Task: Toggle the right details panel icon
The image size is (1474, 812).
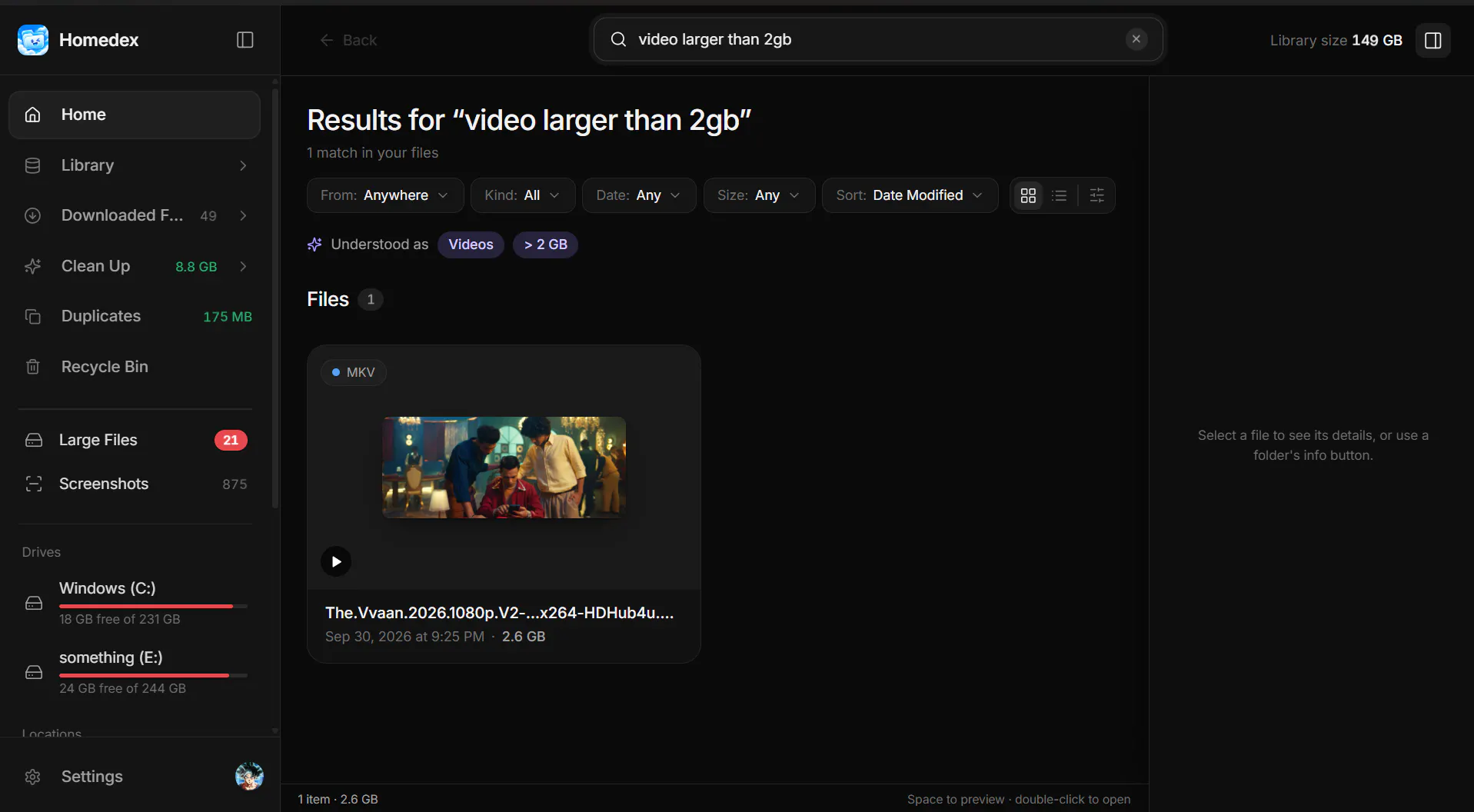Action: [x=1433, y=40]
